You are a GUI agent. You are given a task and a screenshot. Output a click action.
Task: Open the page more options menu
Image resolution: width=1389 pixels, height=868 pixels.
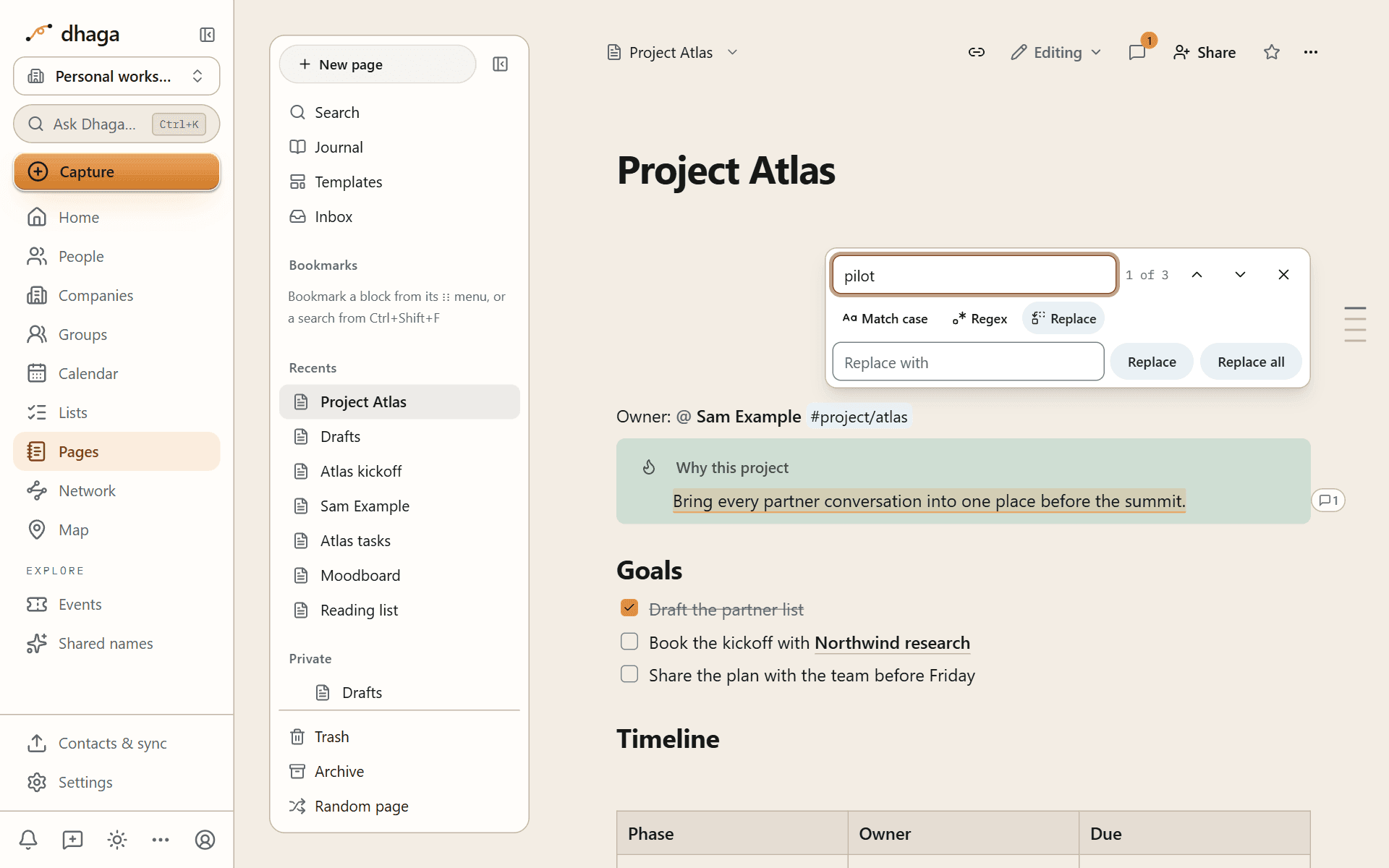(1311, 52)
